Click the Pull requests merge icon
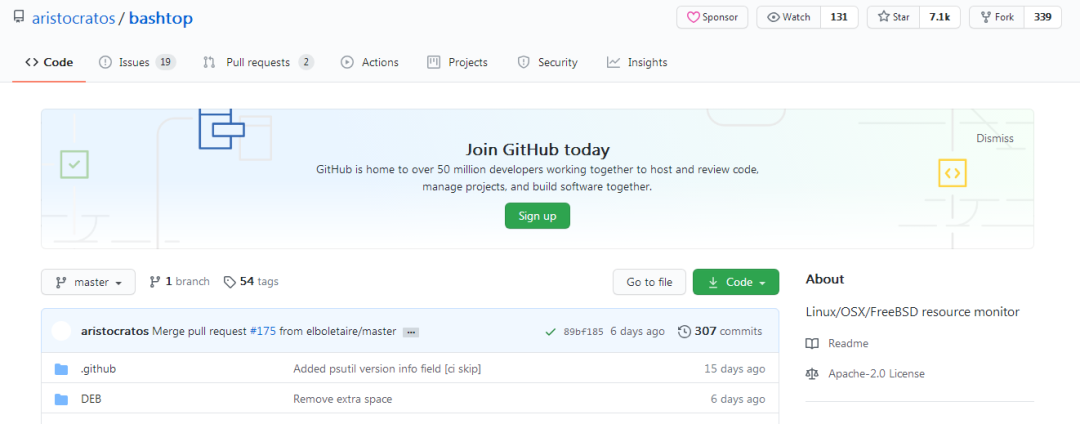This screenshot has height=424, width=1080. click(x=209, y=62)
